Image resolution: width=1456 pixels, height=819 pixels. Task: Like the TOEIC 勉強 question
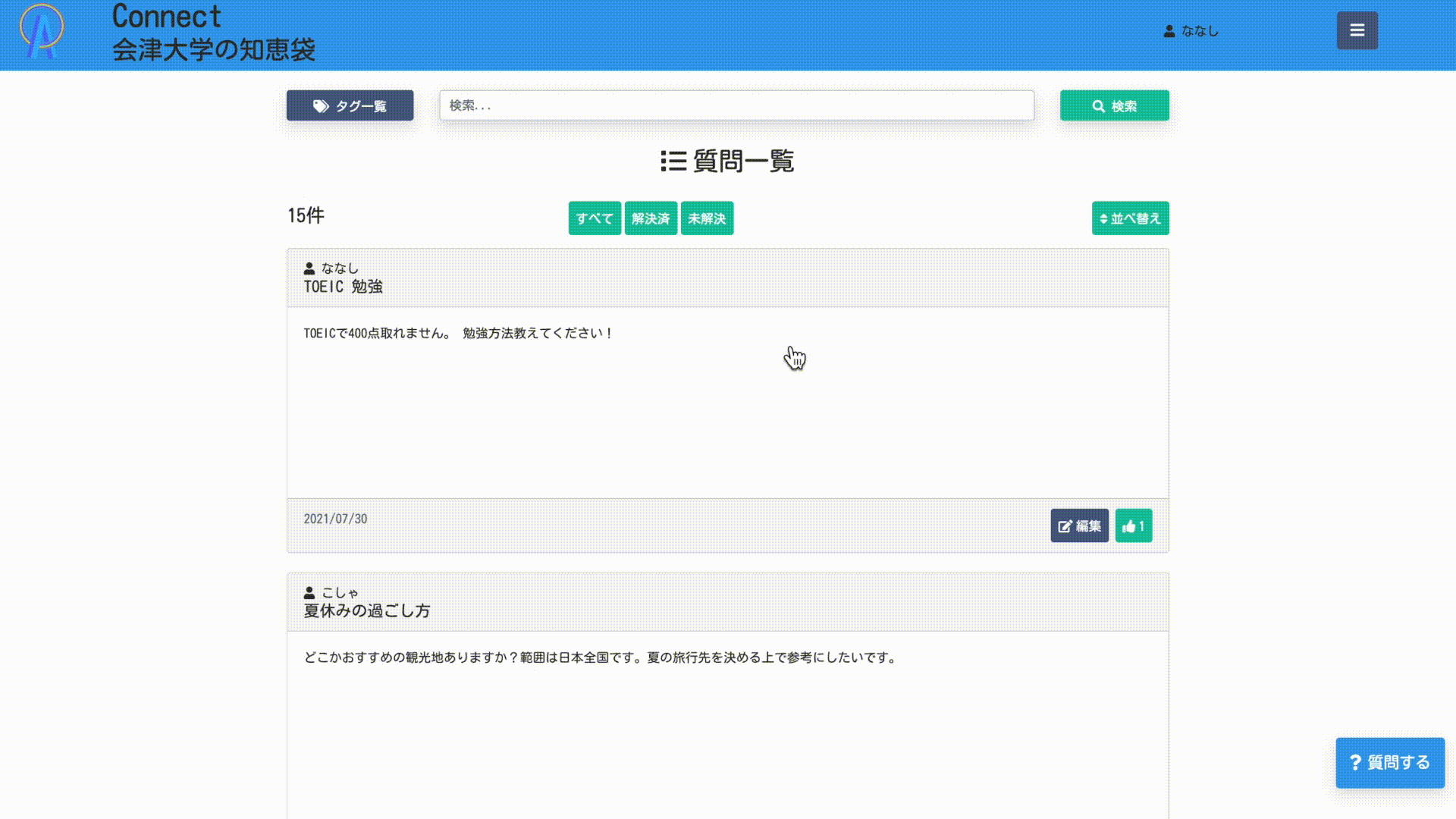pyautogui.click(x=1134, y=526)
